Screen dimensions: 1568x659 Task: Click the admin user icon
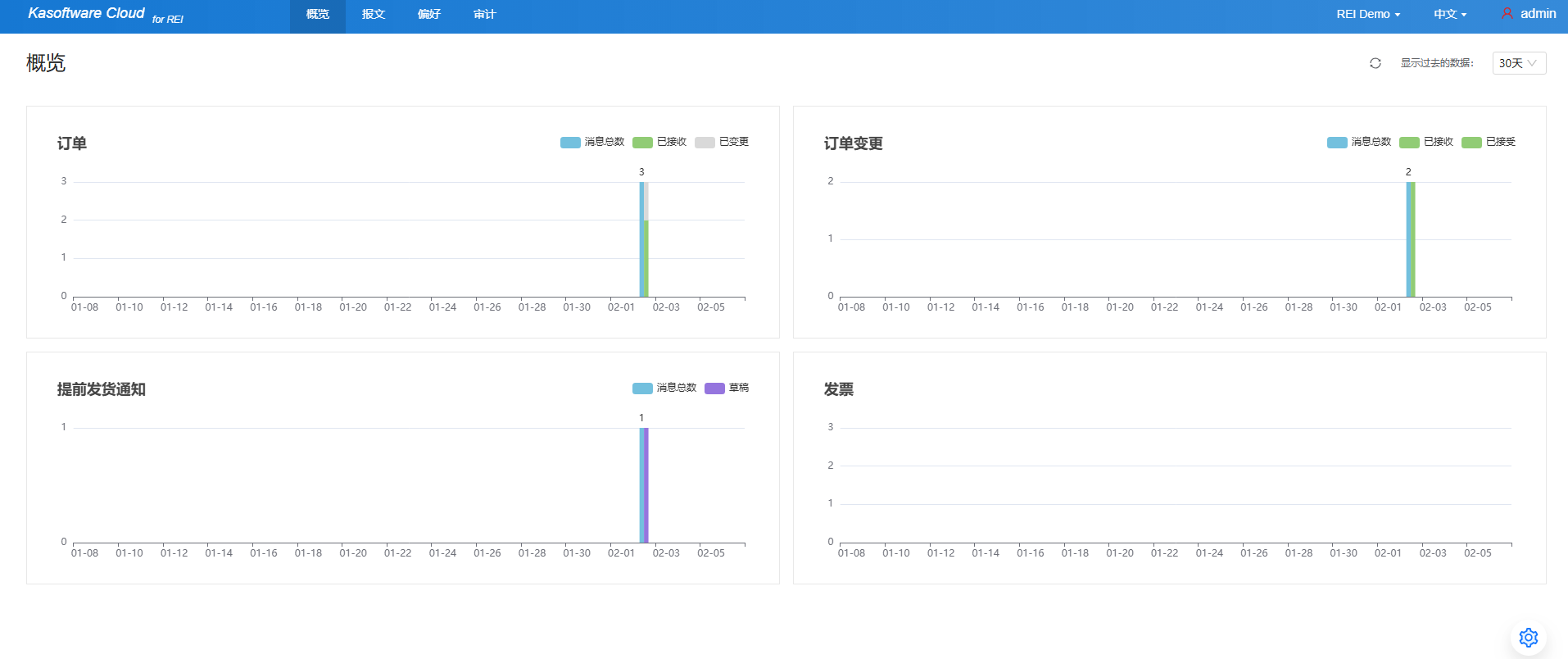[x=1507, y=14]
